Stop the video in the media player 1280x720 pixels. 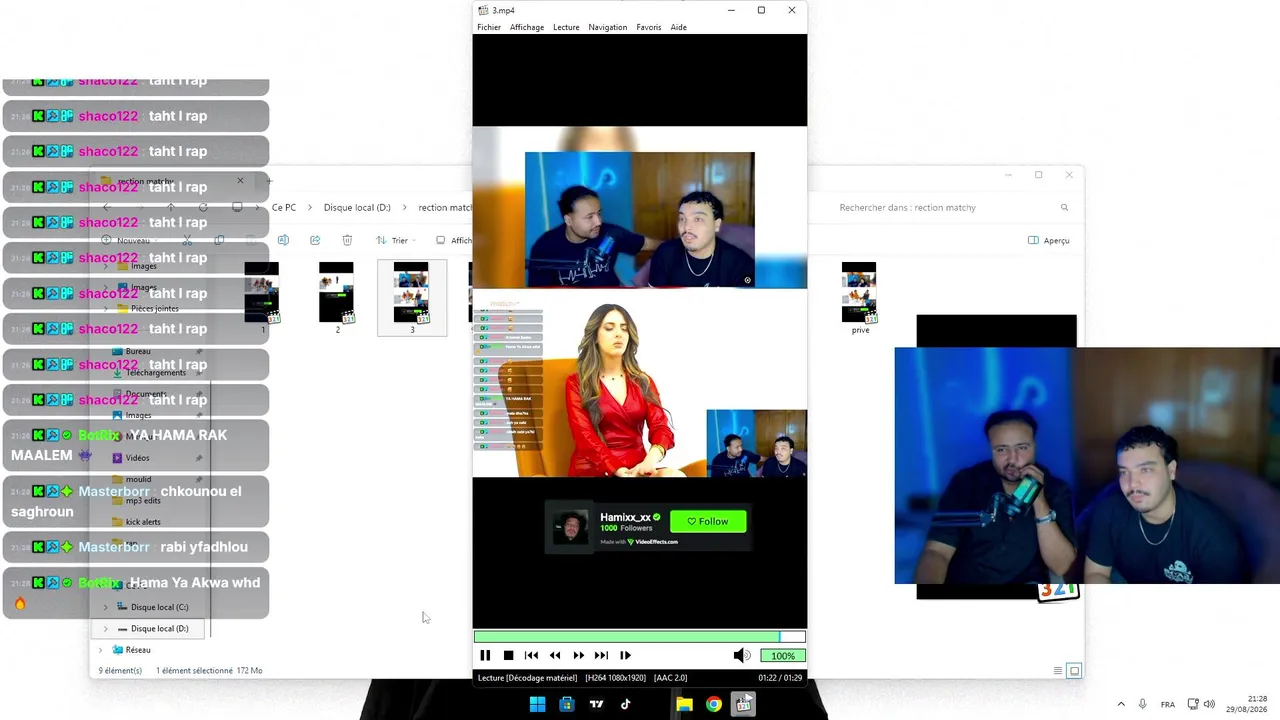tap(508, 655)
